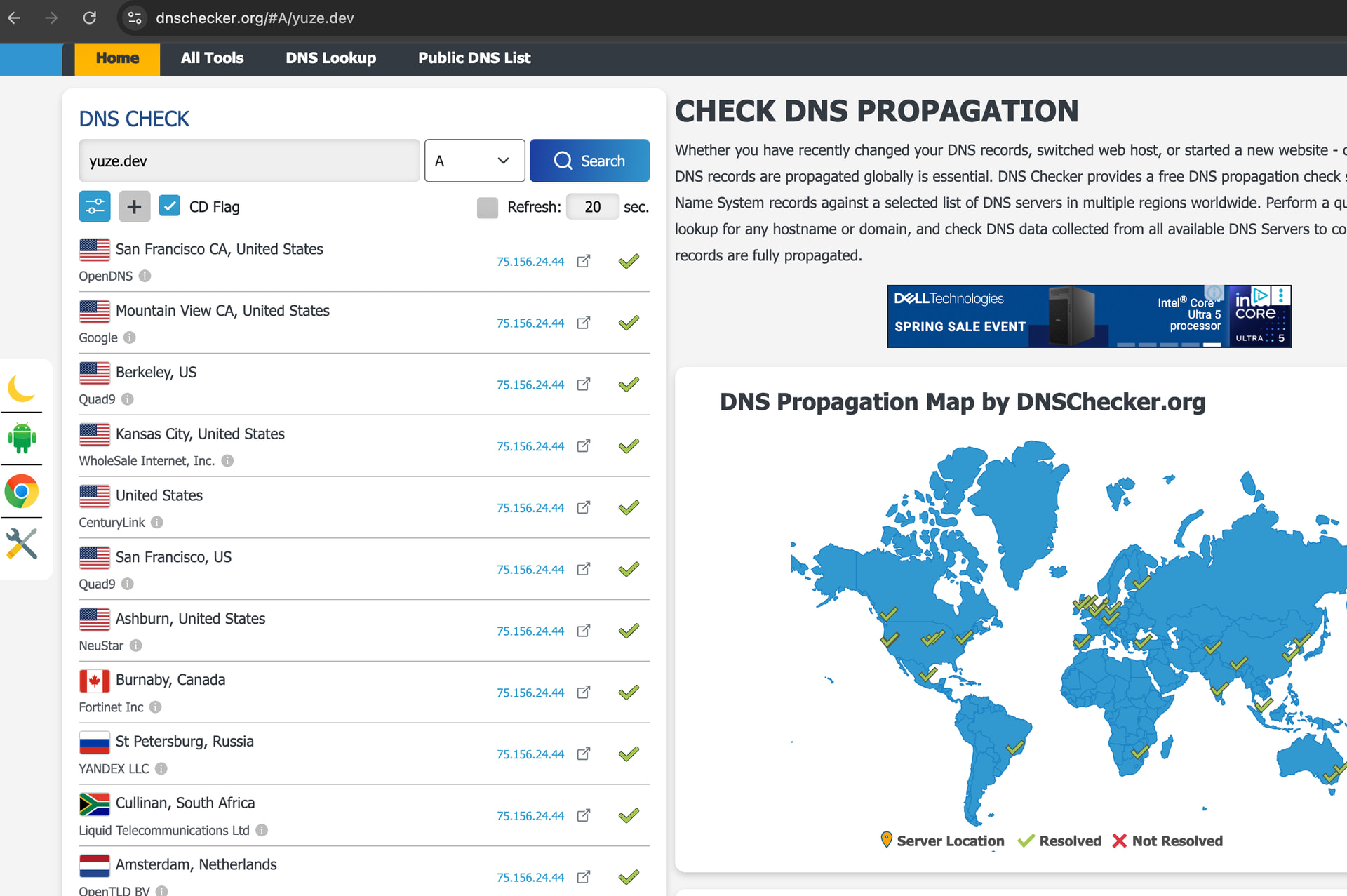
Task: Click the Chrome extension icon in sidebar
Action: pyautogui.click(x=22, y=491)
